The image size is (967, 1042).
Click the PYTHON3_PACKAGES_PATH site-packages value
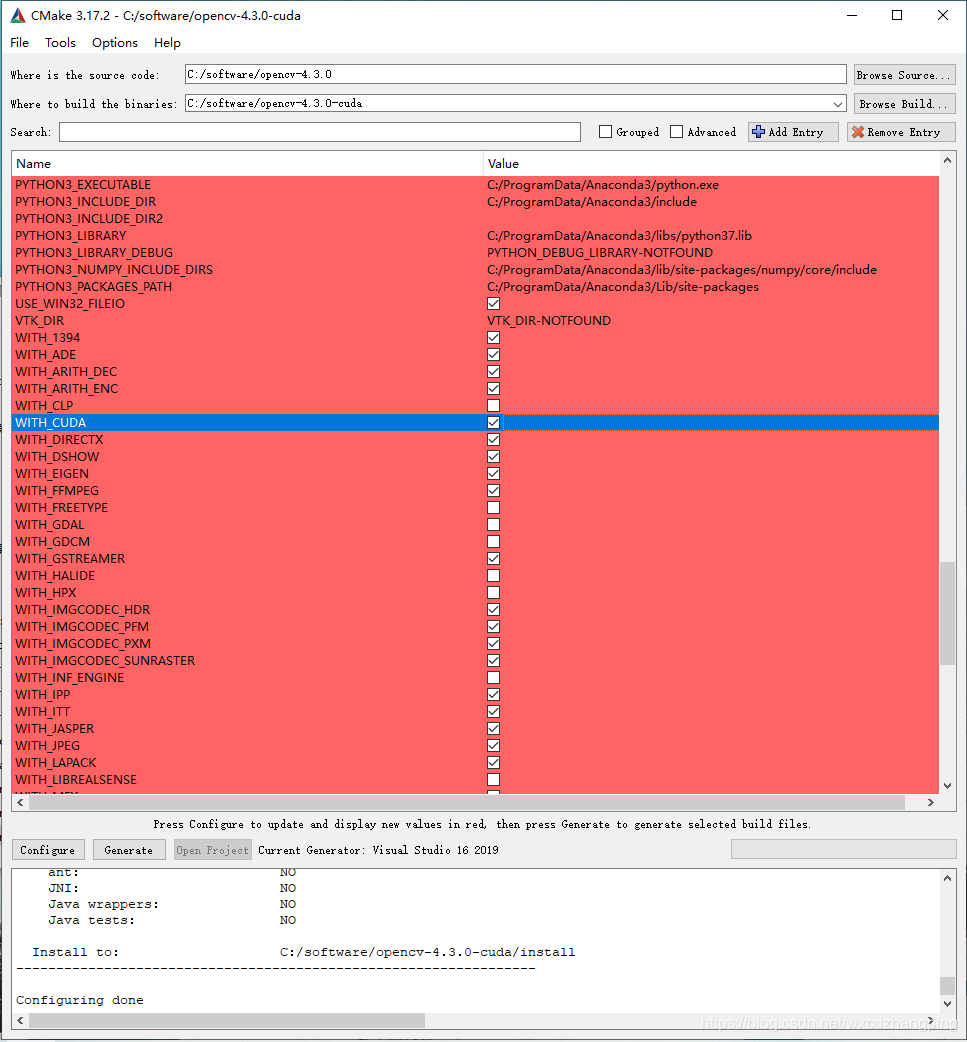coord(623,286)
